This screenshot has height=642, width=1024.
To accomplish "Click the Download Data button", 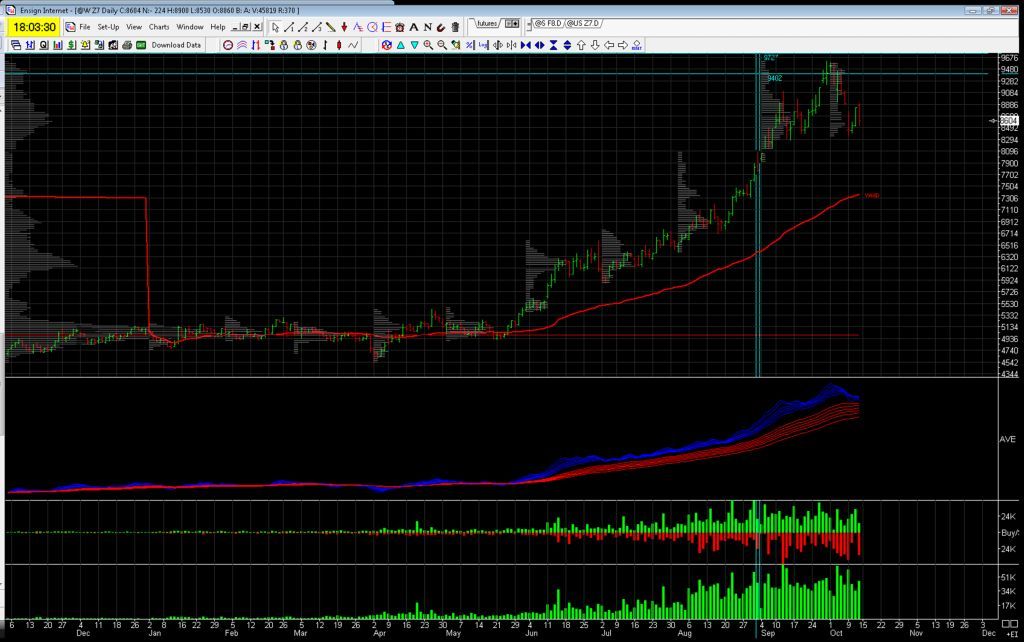I will [x=176, y=45].
